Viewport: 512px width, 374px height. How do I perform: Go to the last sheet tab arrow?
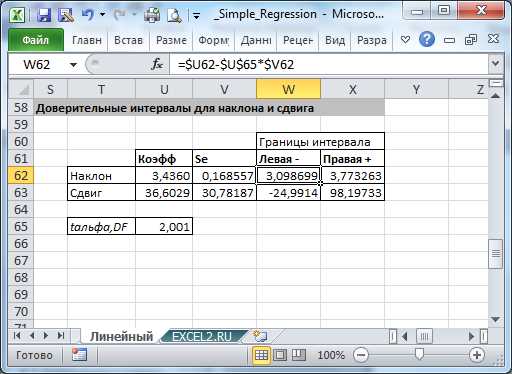coord(61,336)
